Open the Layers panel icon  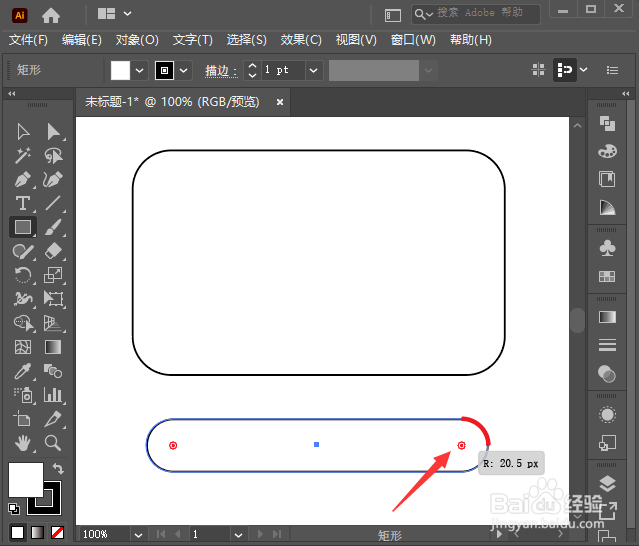point(607,484)
